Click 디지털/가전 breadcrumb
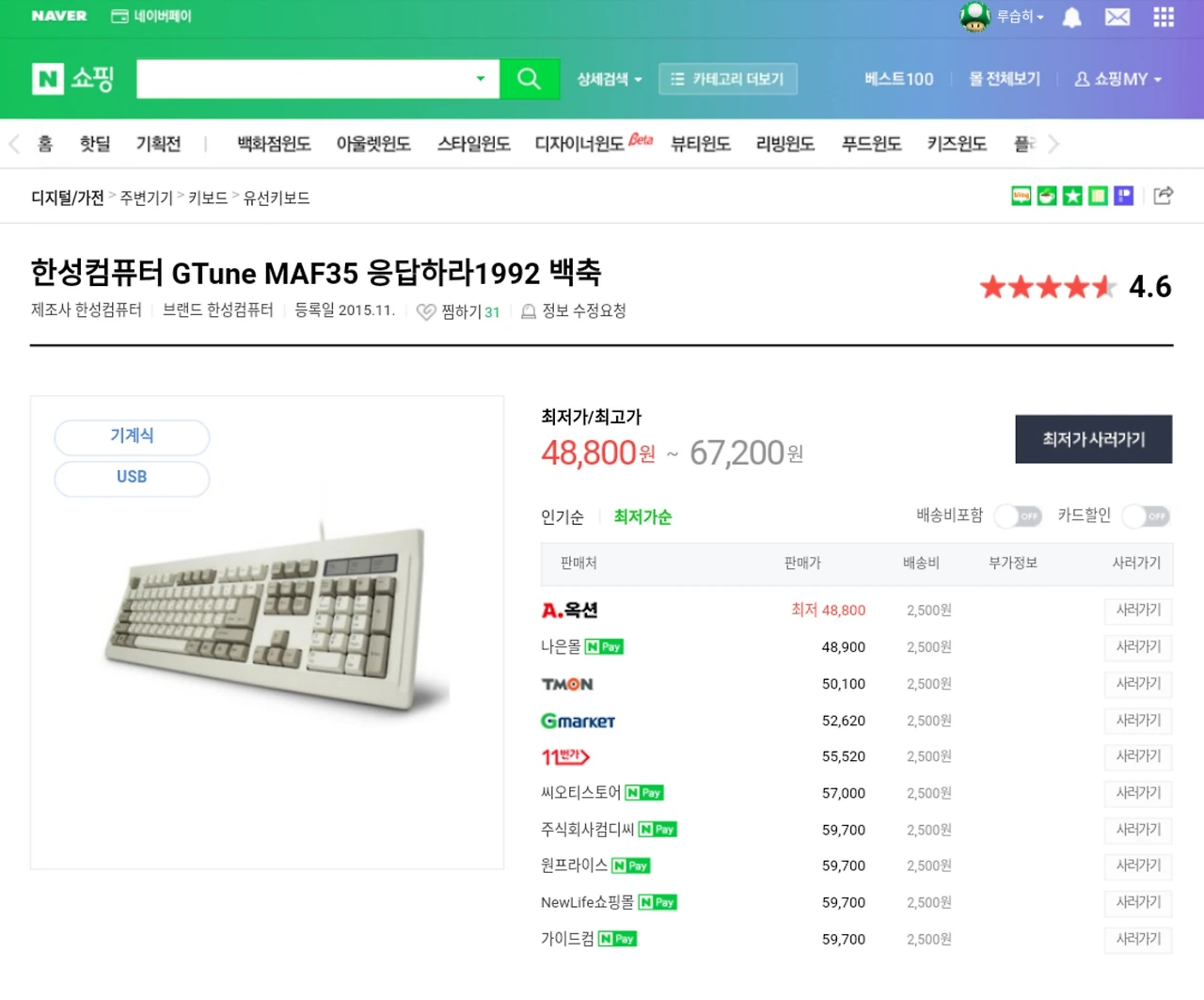Viewport: 1204px width, 1000px height. click(68, 198)
